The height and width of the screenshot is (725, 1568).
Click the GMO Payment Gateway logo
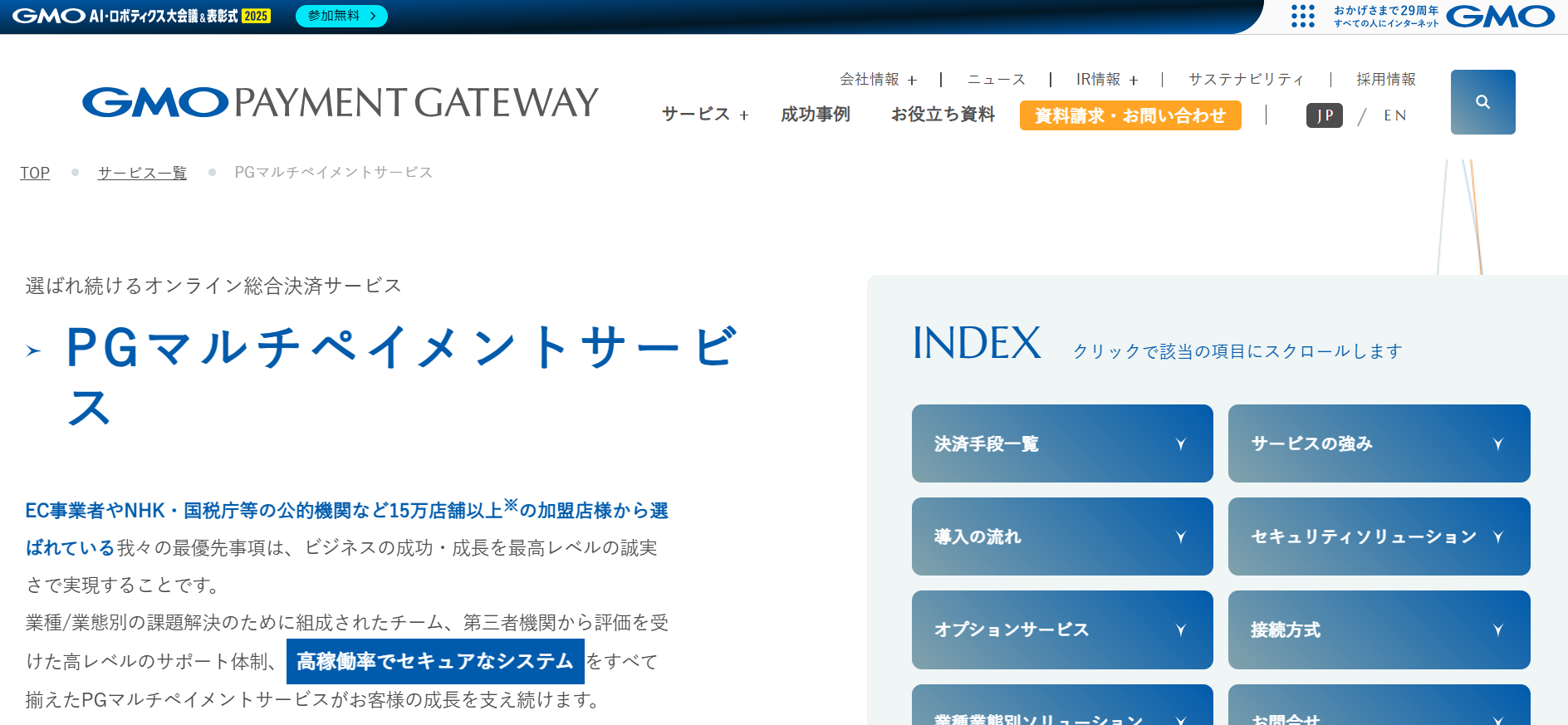click(x=341, y=103)
